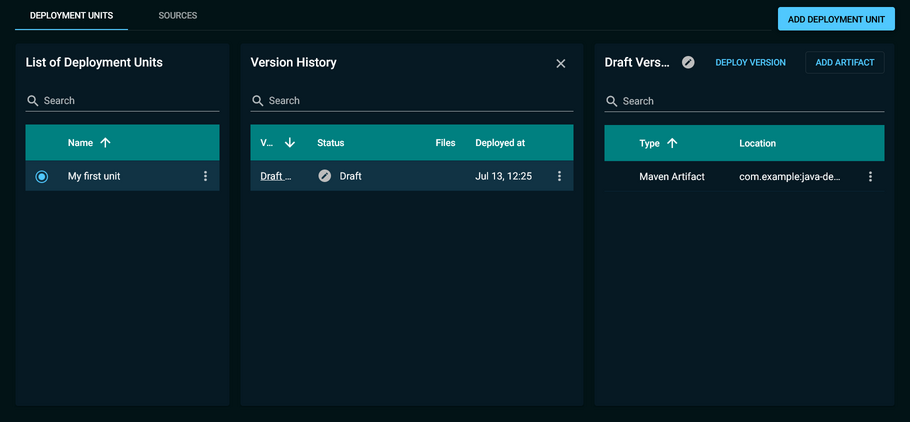This screenshot has width=910, height=422.
Task: Click the search magnifier in Version History
Action: click(x=257, y=100)
